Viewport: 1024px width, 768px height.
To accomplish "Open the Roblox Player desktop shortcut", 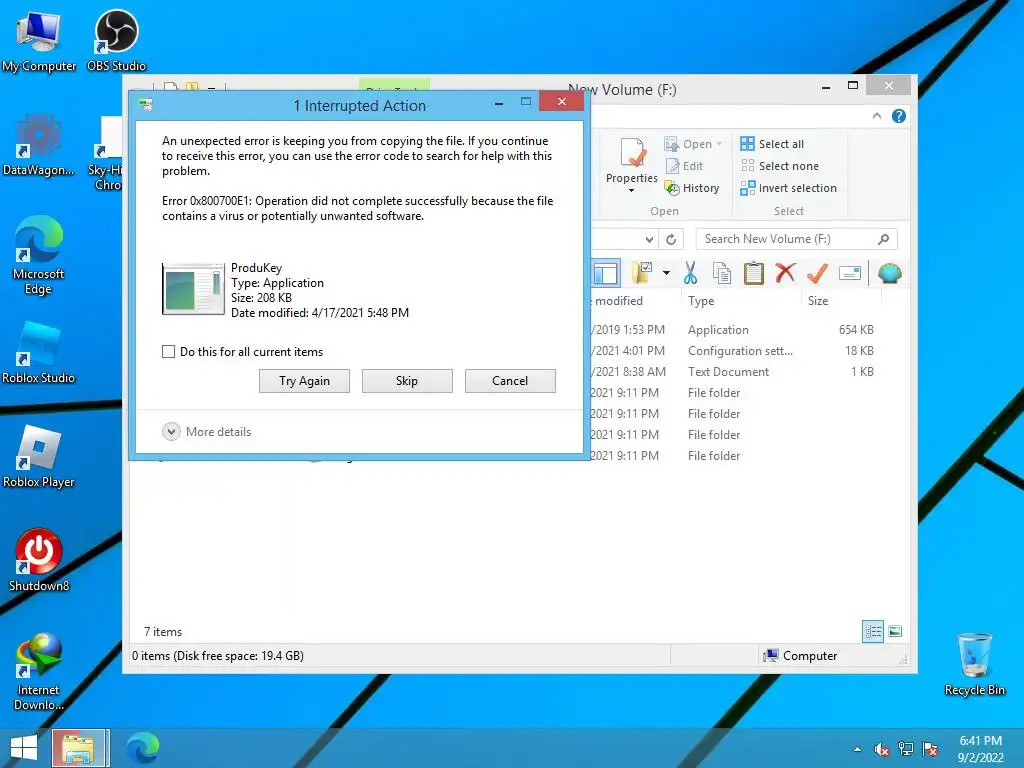I will pyautogui.click(x=39, y=456).
